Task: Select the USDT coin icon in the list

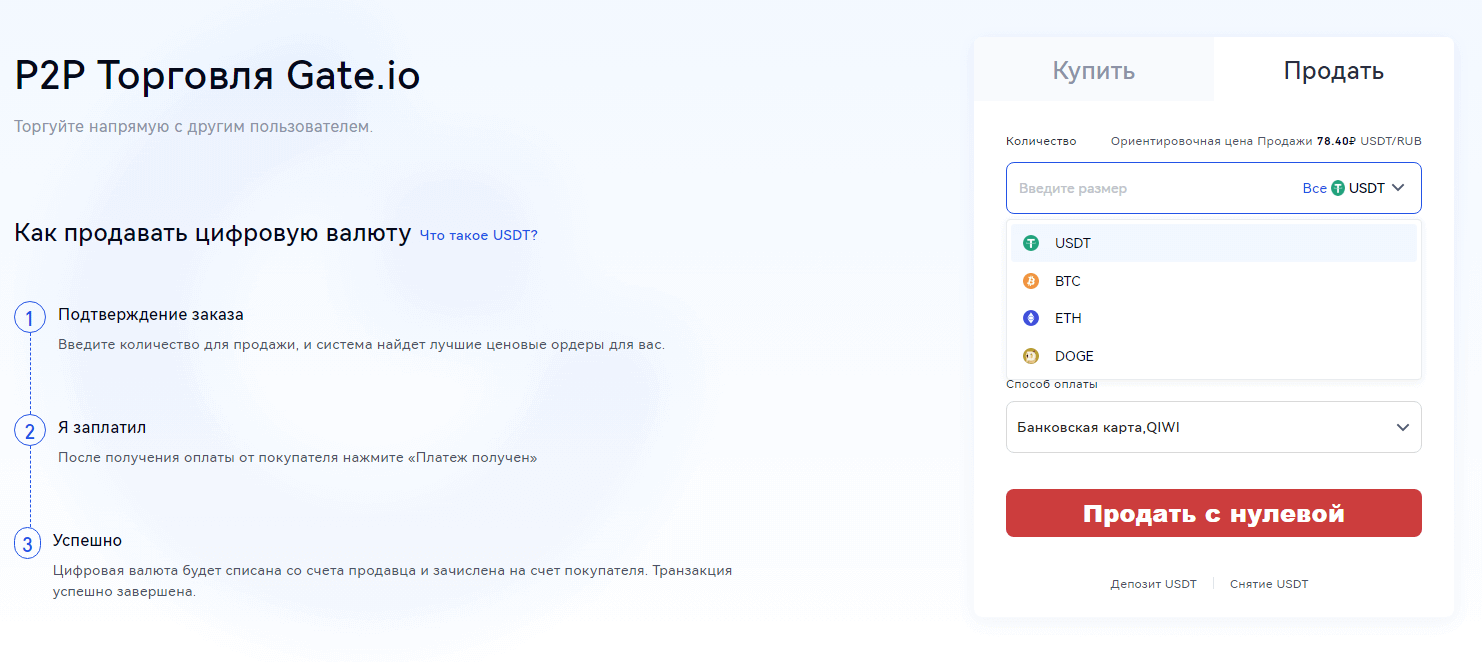Action: pyautogui.click(x=1031, y=243)
